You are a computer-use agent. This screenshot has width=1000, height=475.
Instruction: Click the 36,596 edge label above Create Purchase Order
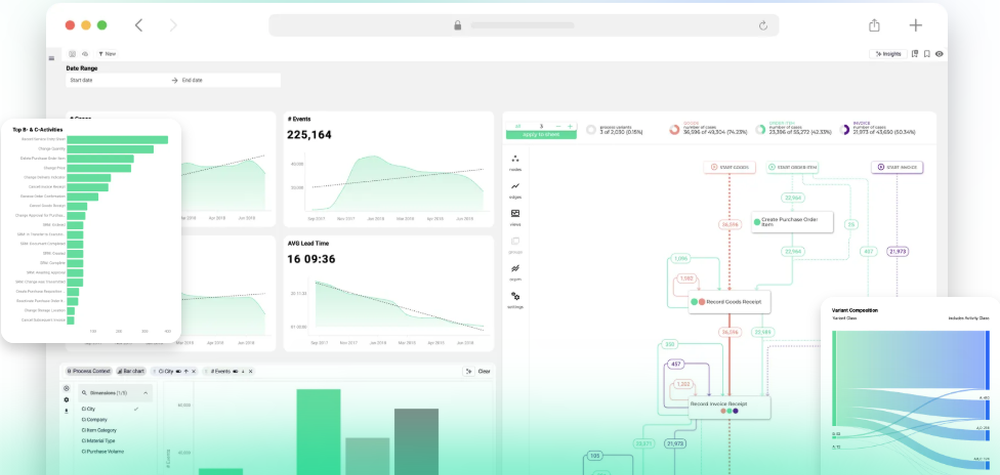(x=729, y=224)
